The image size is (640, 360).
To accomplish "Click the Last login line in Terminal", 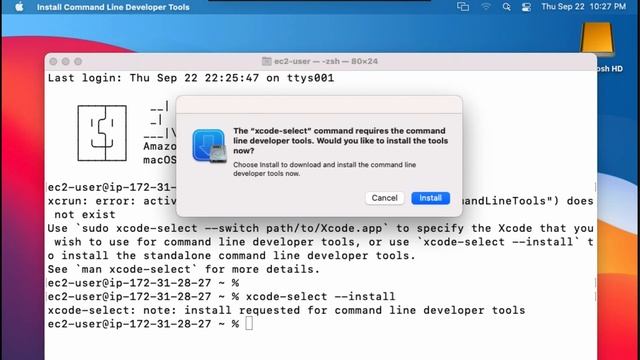I will [191, 78].
